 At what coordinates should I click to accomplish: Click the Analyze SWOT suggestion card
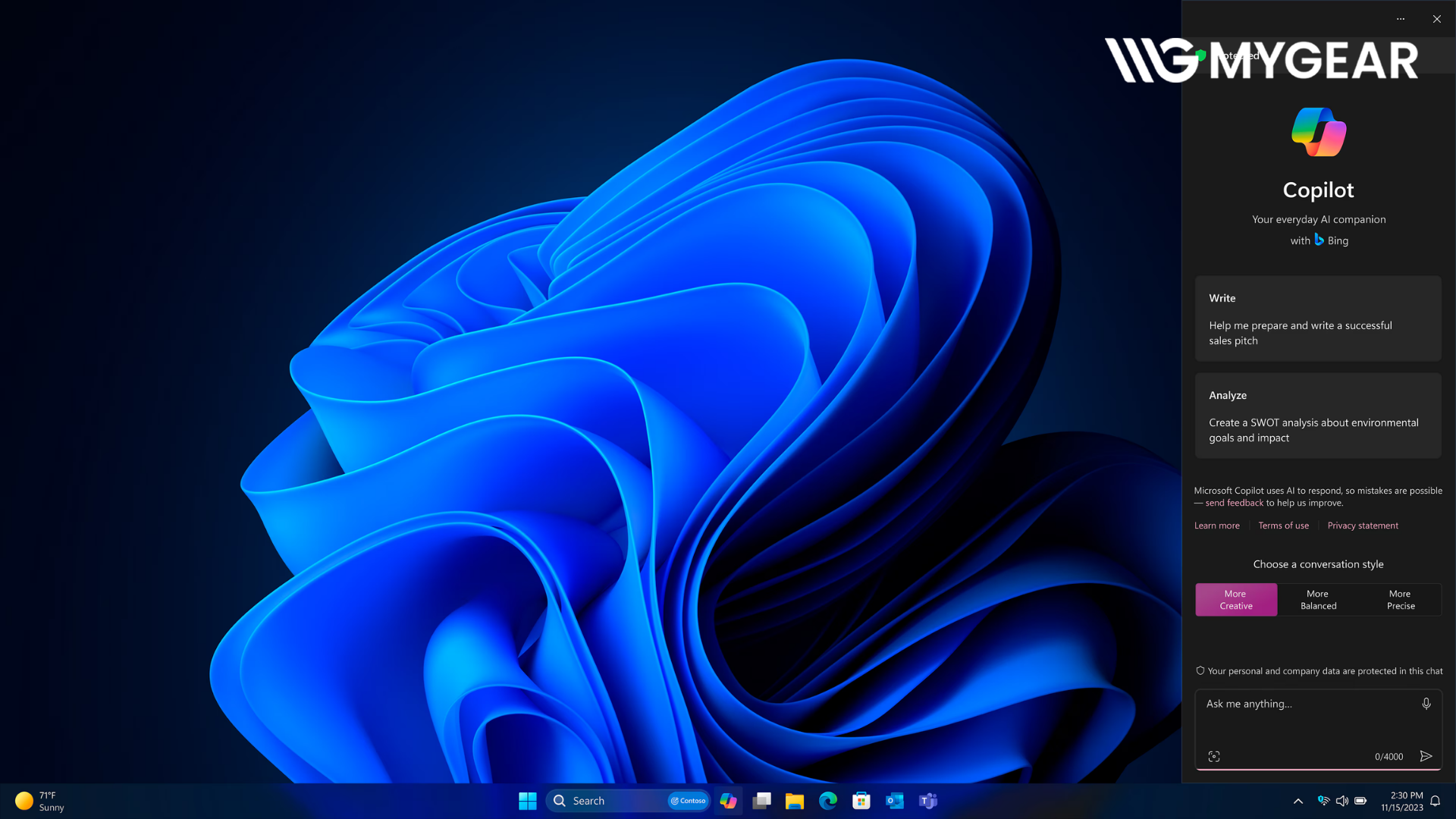point(1318,416)
